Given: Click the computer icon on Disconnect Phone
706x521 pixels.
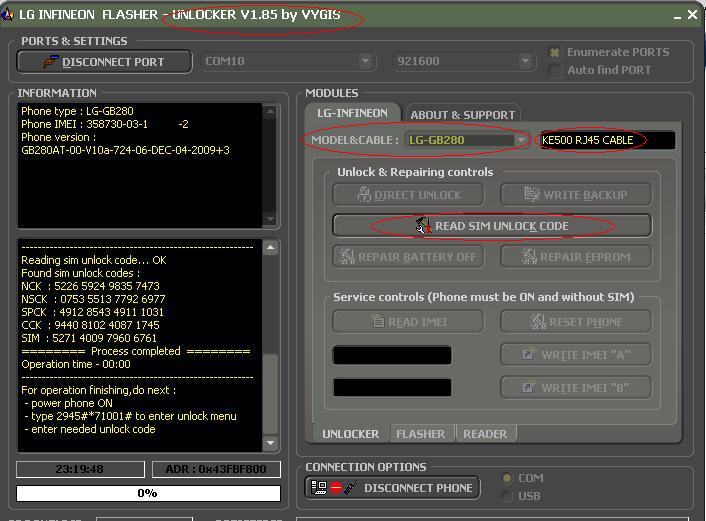Looking at the screenshot, I should (x=319, y=488).
